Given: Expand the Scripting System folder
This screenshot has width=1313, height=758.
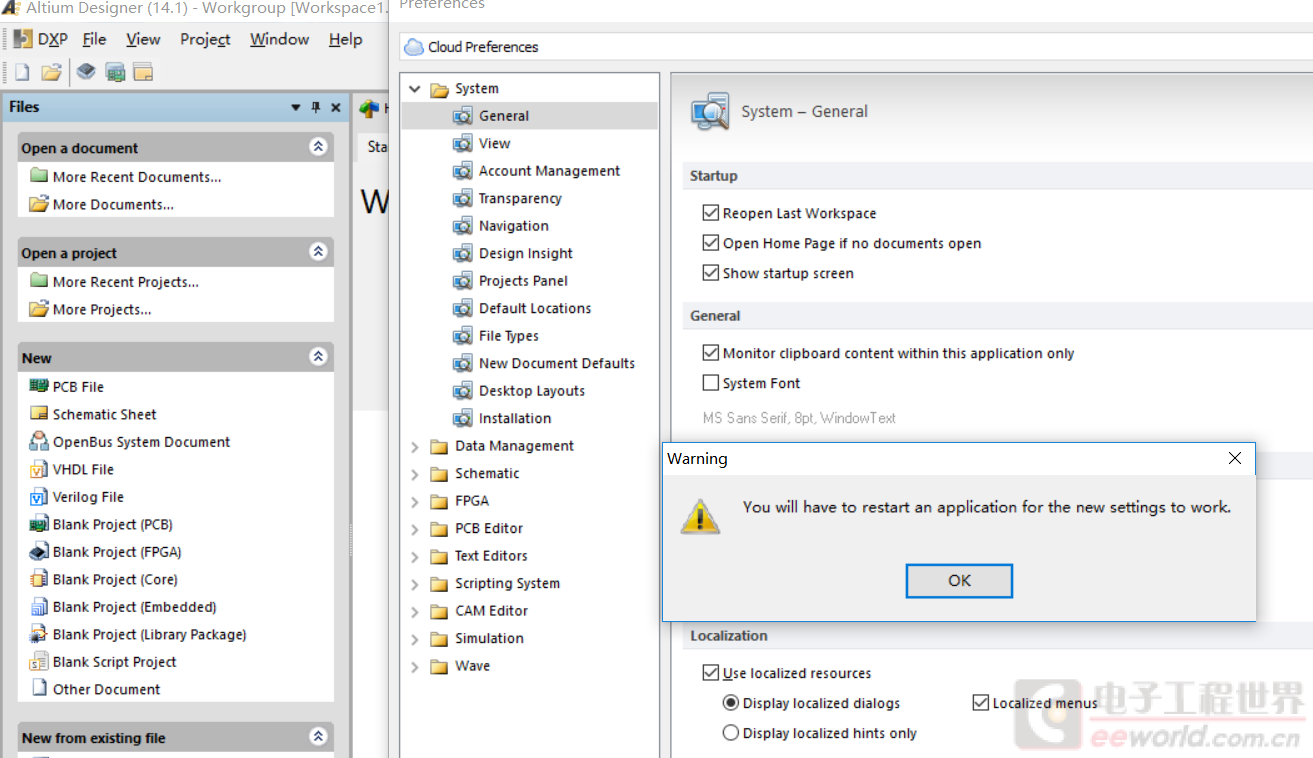Looking at the screenshot, I should pyautogui.click(x=415, y=583).
